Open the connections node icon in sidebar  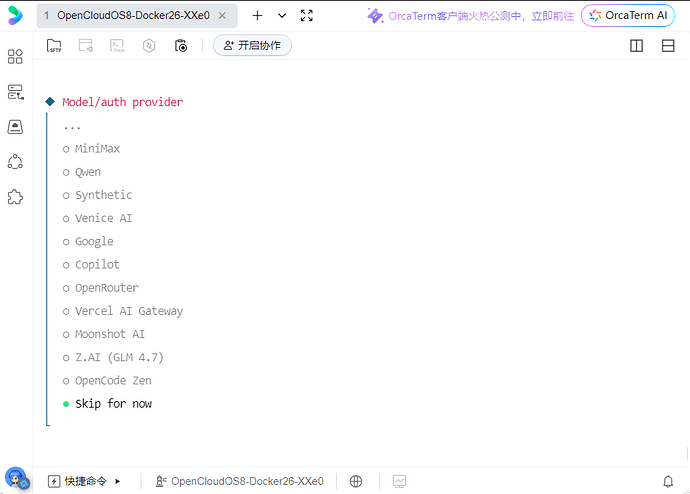pyautogui.click(x=15, y=162)
